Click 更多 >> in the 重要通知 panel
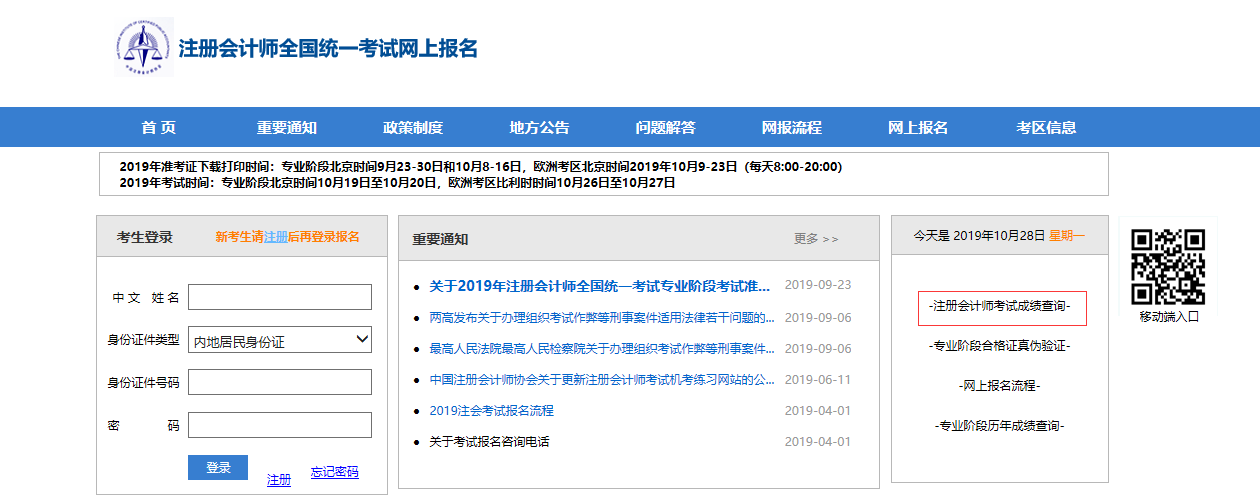 click(x=816, y=239)
